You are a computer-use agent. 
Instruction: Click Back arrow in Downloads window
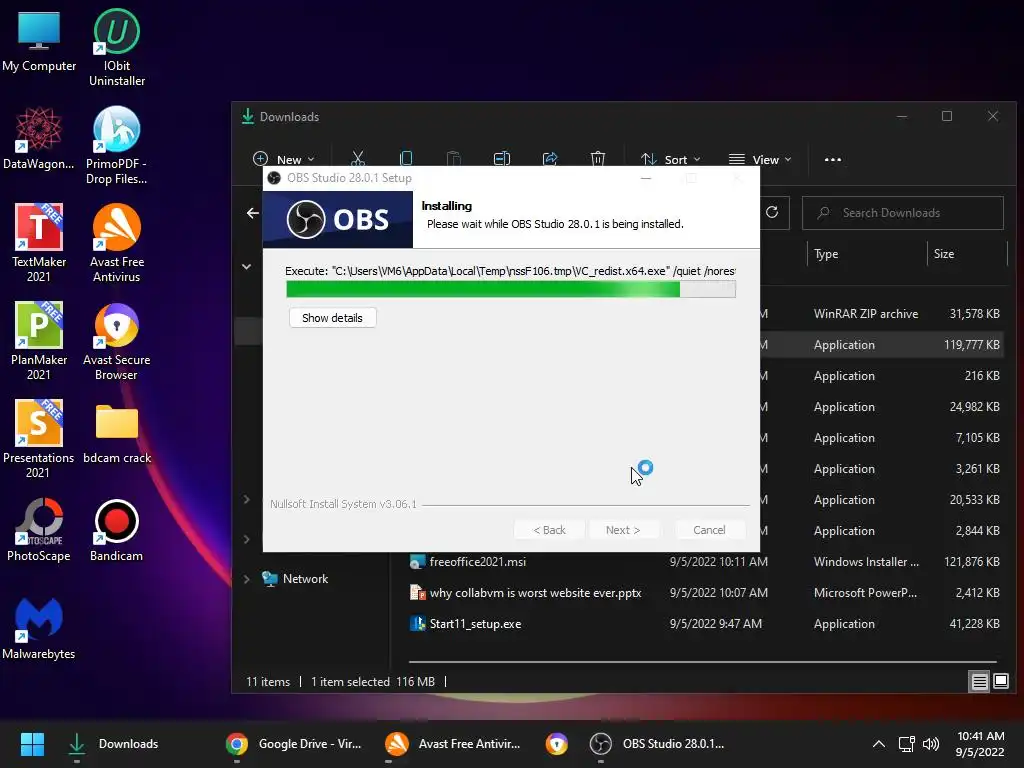[x=253, y=213]
